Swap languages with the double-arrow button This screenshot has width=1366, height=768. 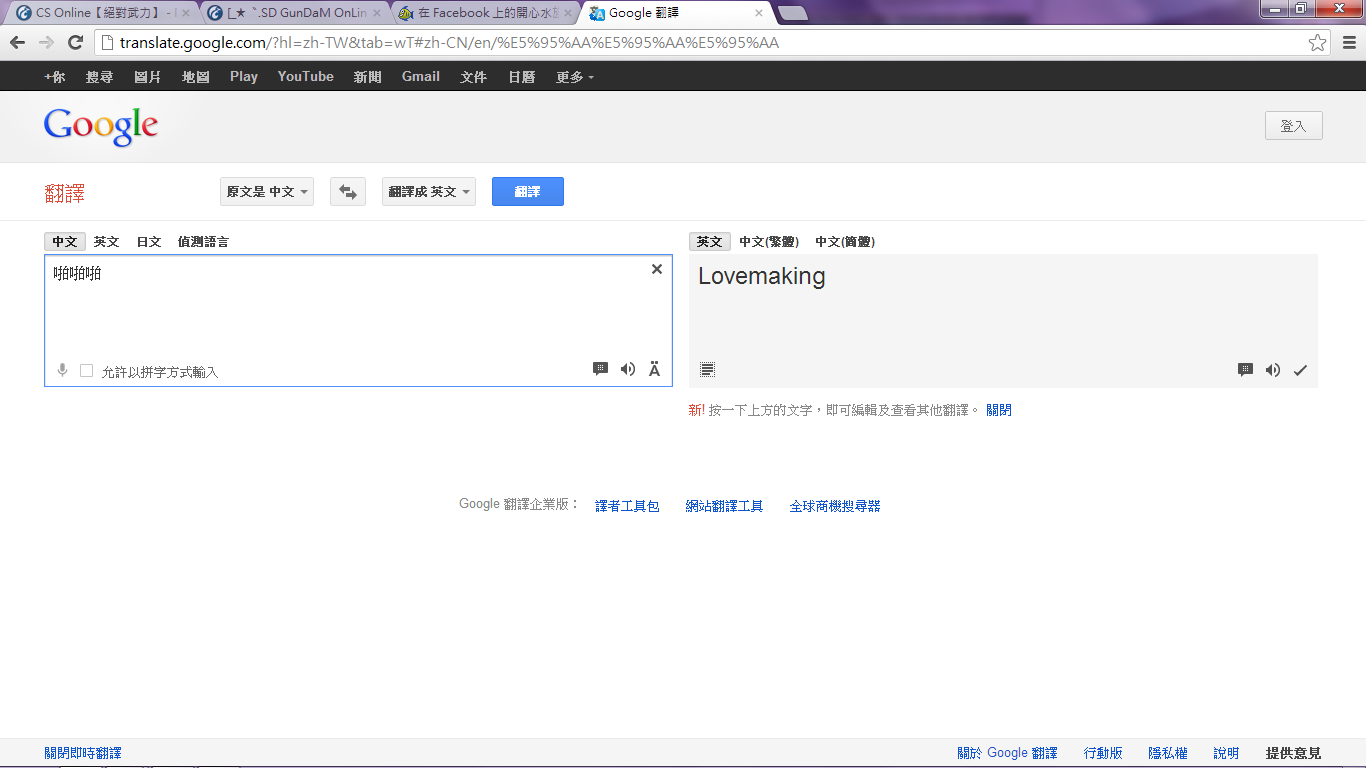[x=348, y=192]
